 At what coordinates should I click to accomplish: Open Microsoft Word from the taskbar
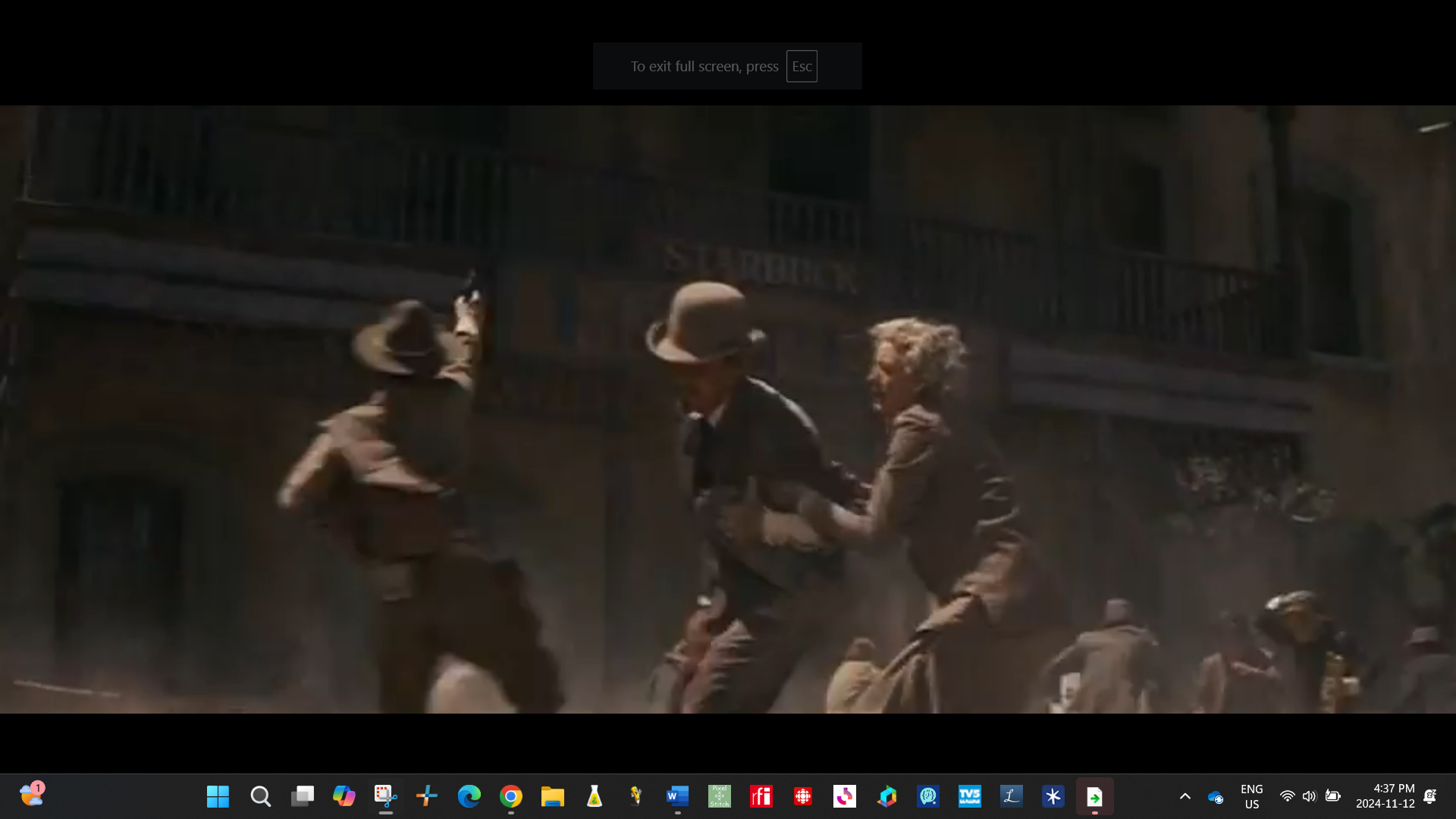click(677, 796)
